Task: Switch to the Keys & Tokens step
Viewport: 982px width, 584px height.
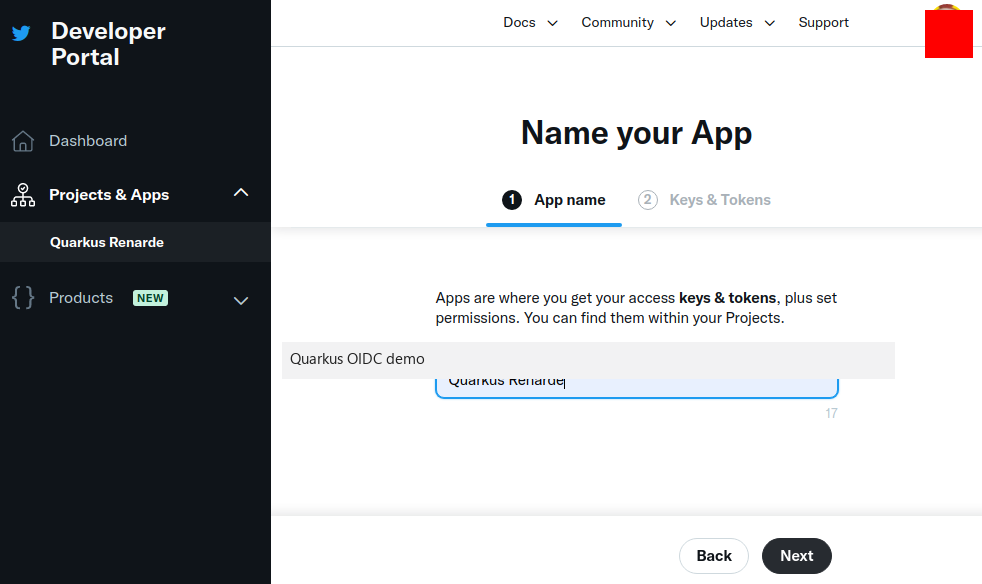Action: (x=704, y=200)
